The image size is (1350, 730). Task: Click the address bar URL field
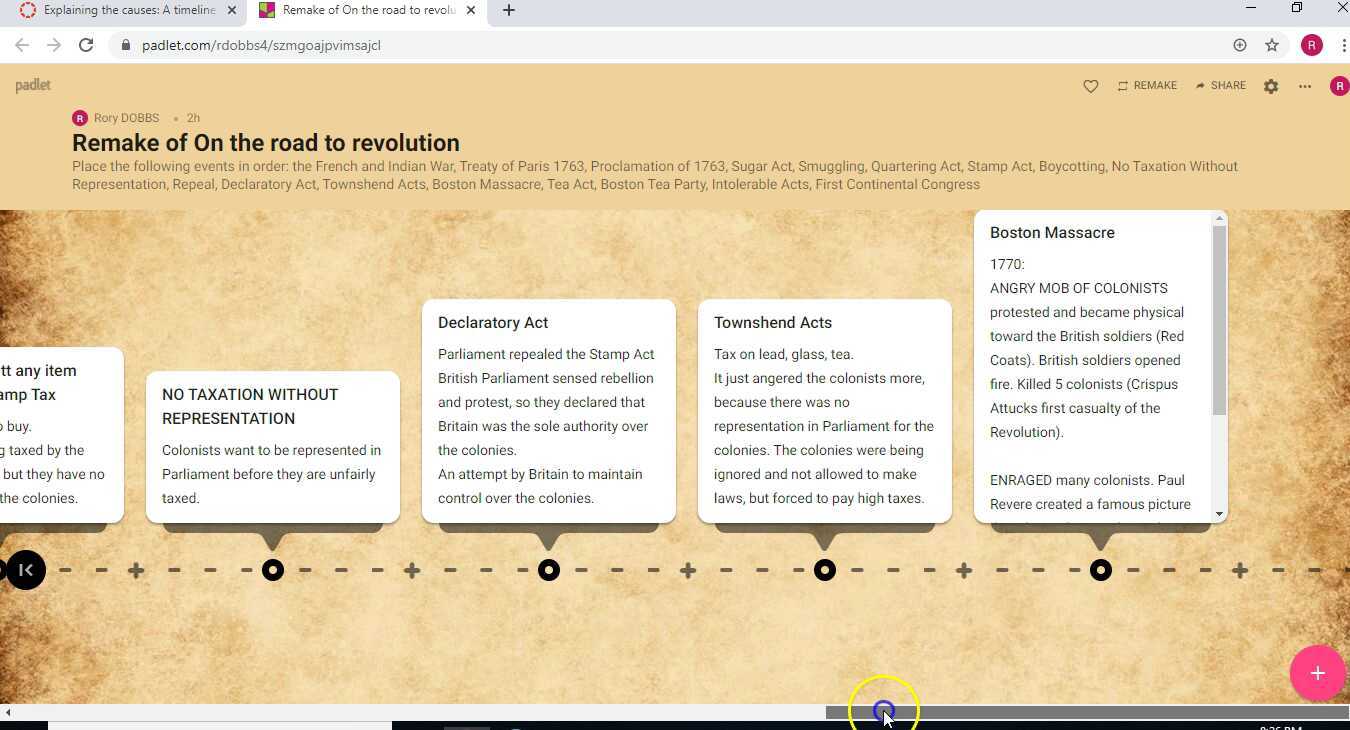click(262, 45)
